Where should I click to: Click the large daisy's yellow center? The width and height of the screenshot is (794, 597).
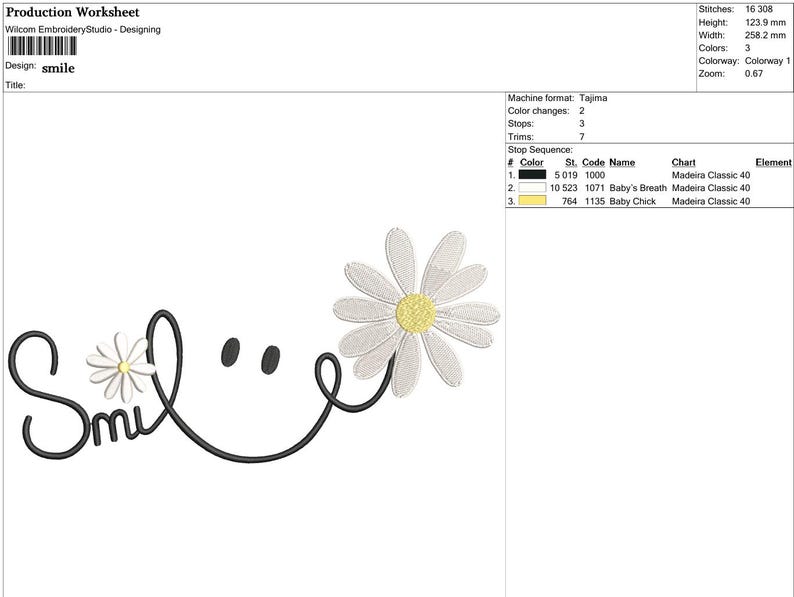tap(416, 313)
